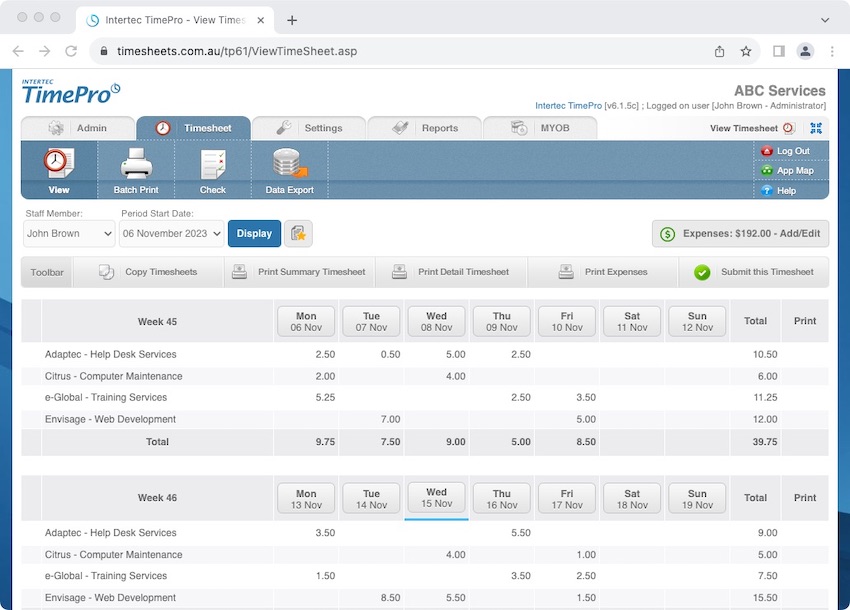The width and height of the screenshot is (850, 610).
Task: Click the Toolbar label button
Action: 47,272
